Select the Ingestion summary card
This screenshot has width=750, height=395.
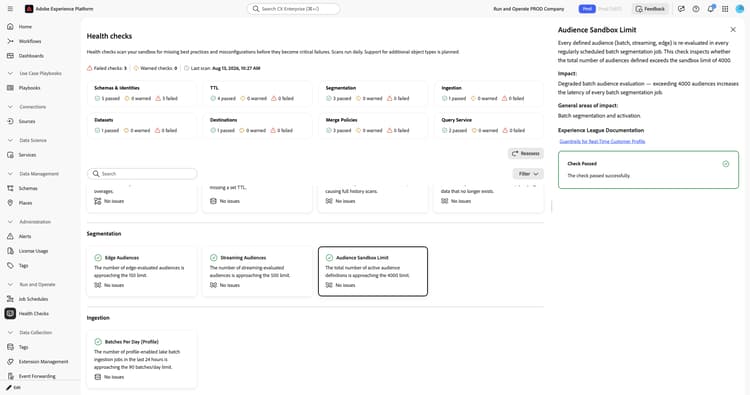point(489,93)
